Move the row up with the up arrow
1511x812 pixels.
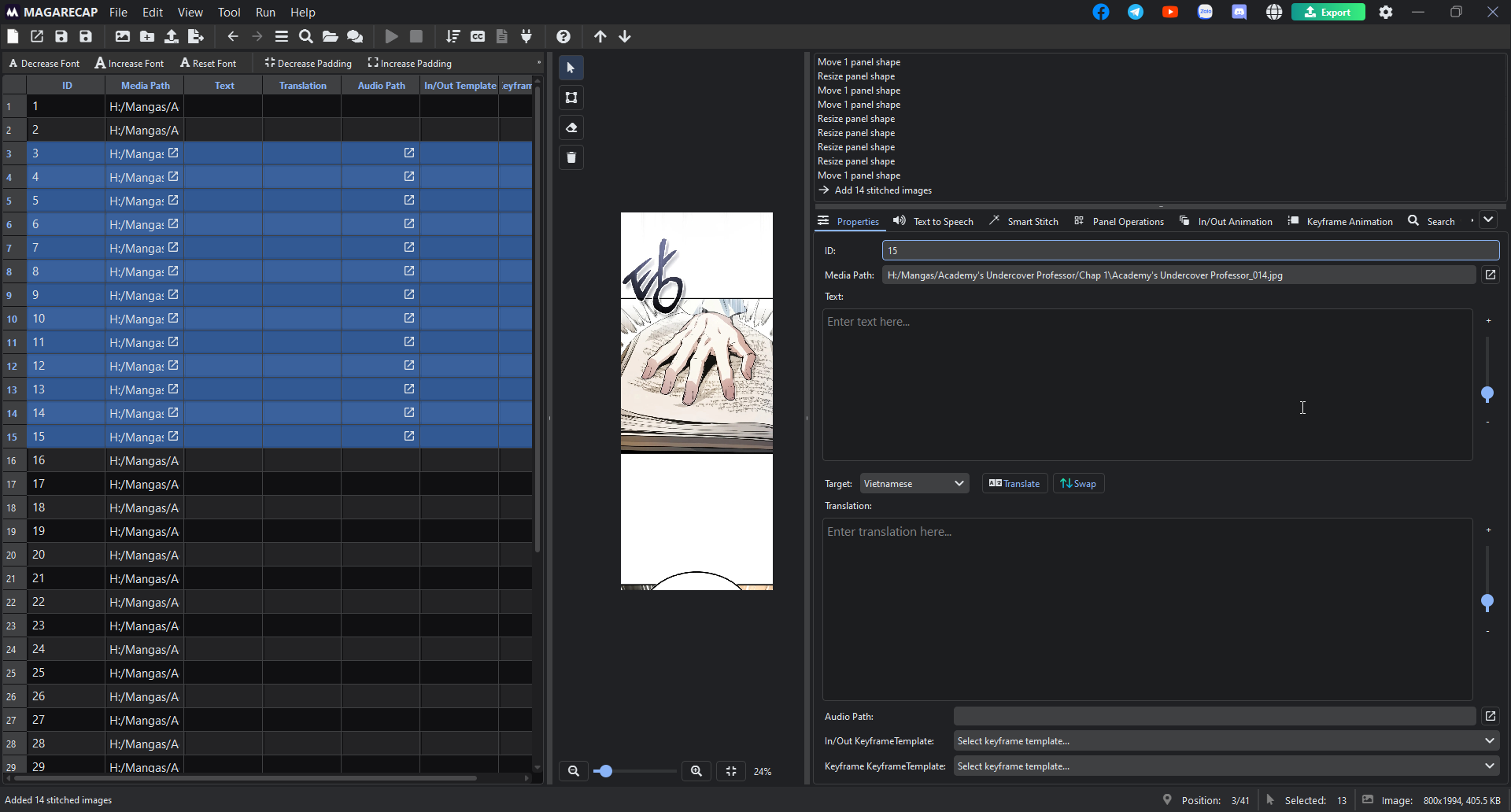600,36
